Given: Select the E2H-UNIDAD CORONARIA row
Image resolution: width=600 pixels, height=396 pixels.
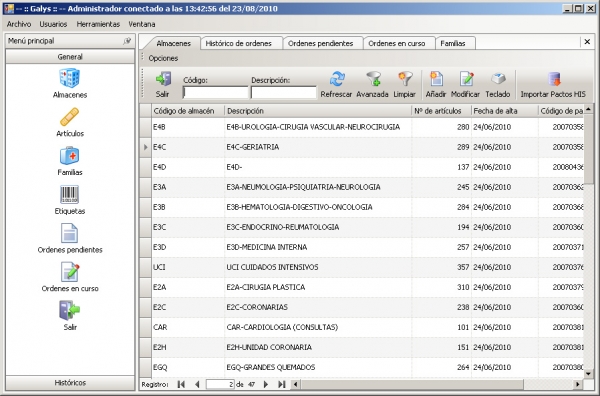Looking at the screenshot, I should pyautogui.click(x=362, y=347).
